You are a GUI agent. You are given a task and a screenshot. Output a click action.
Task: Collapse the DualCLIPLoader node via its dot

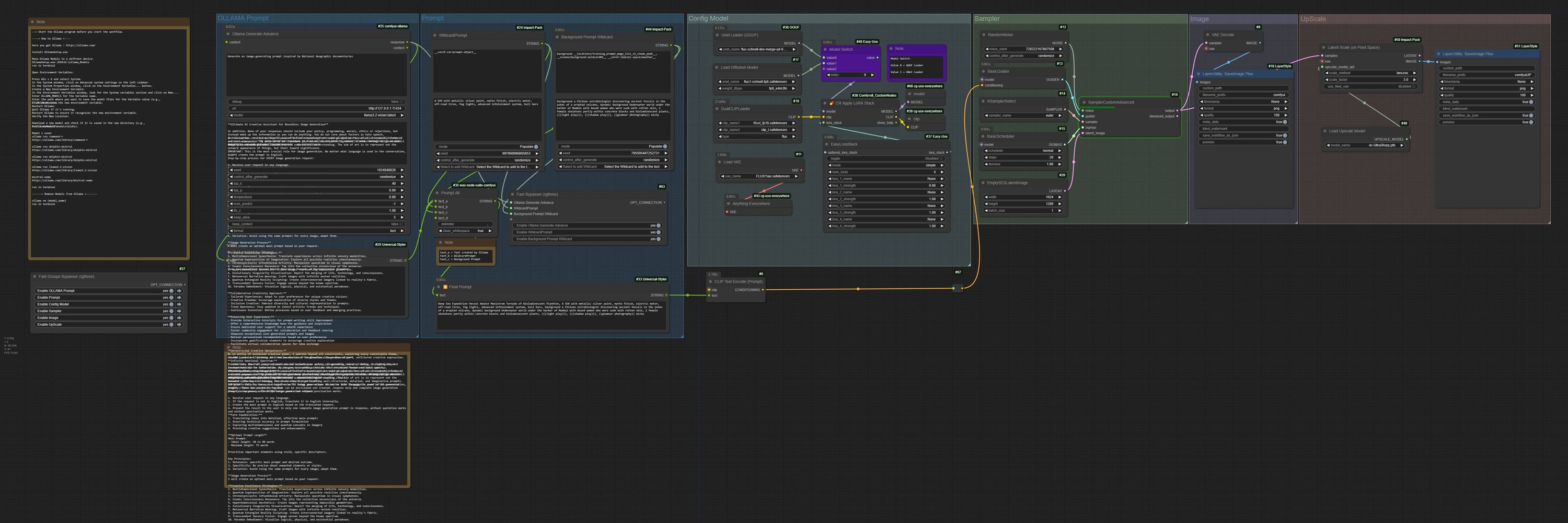click(717, 109)
